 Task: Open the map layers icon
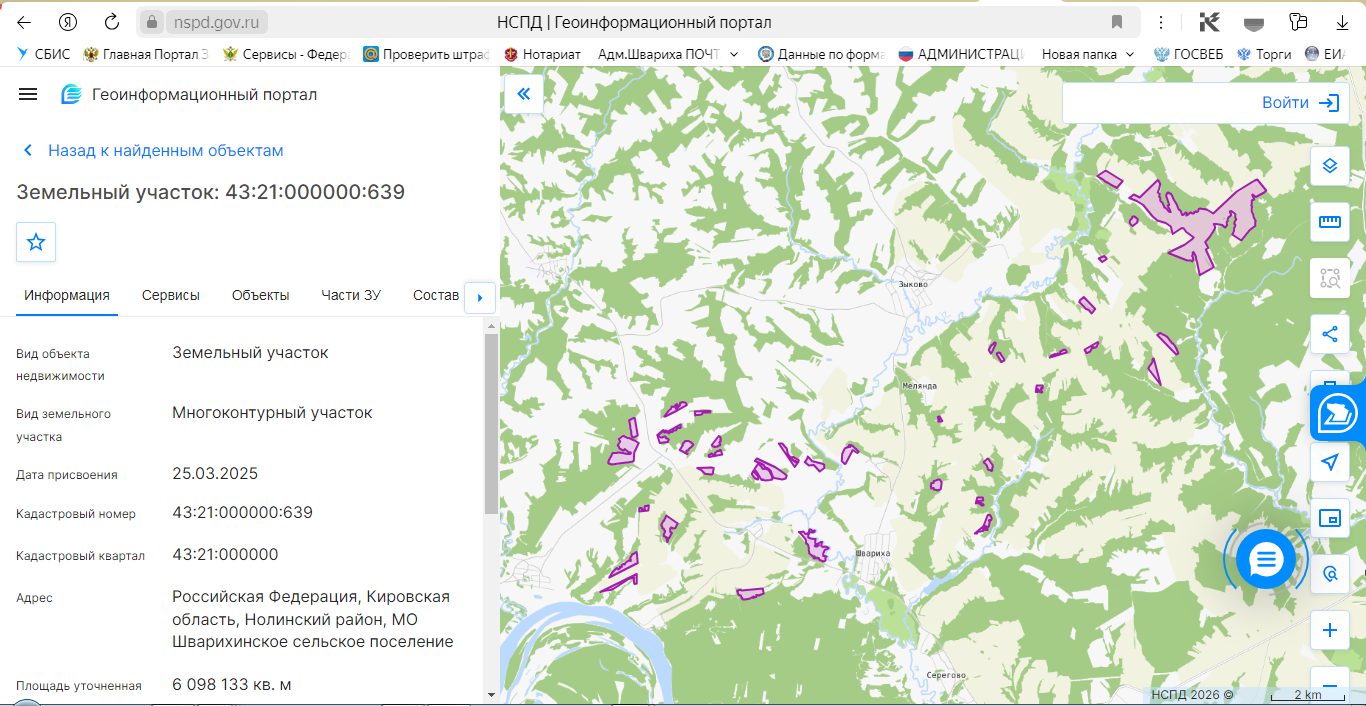click(x=1329, y=165)
